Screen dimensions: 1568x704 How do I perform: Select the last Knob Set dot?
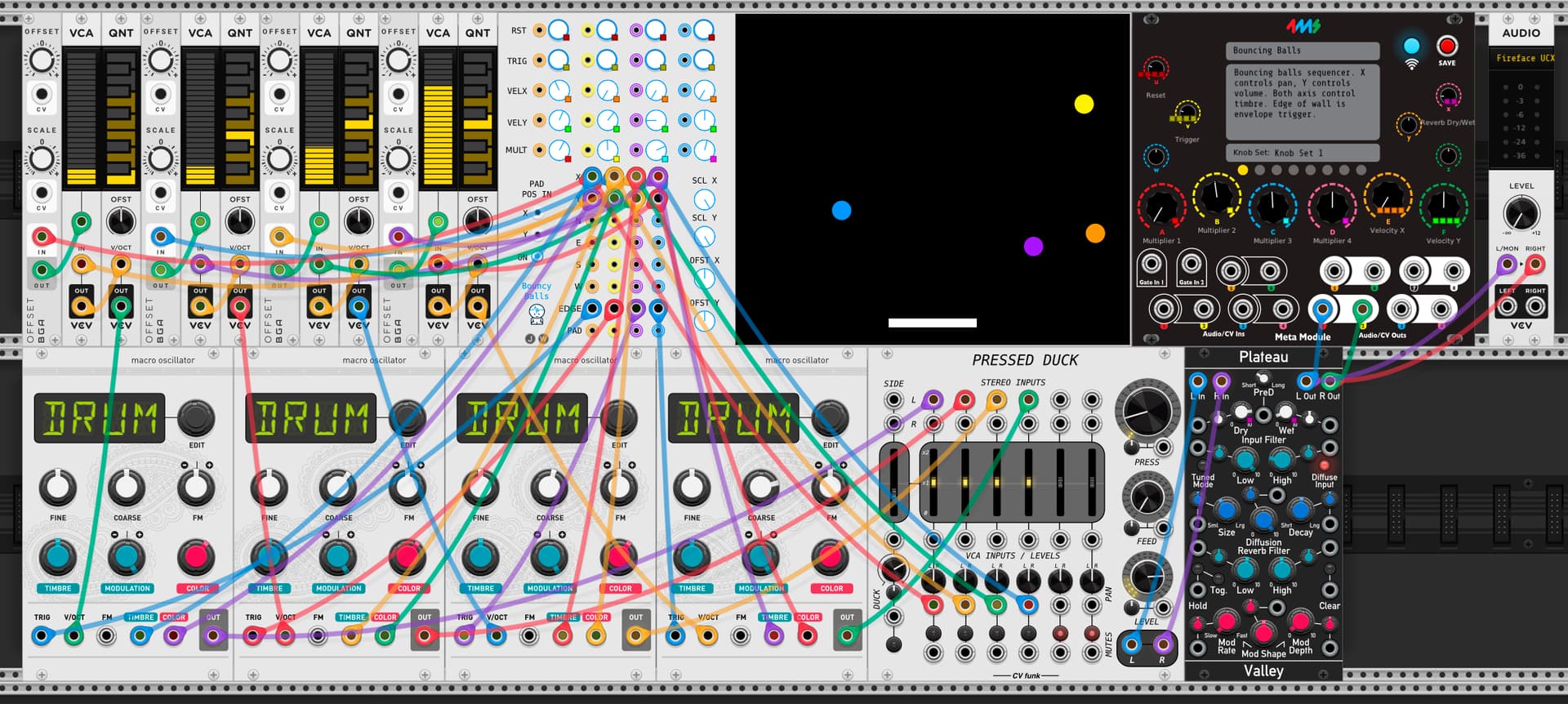(x=1361, y=170)
